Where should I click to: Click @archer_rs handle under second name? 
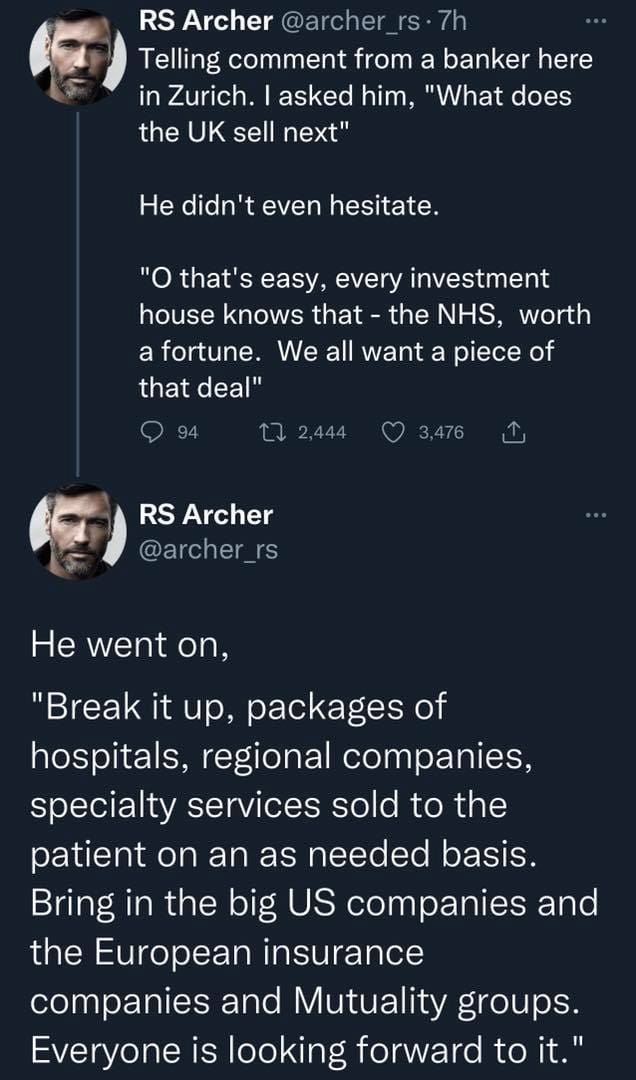[x=208, y=548]
